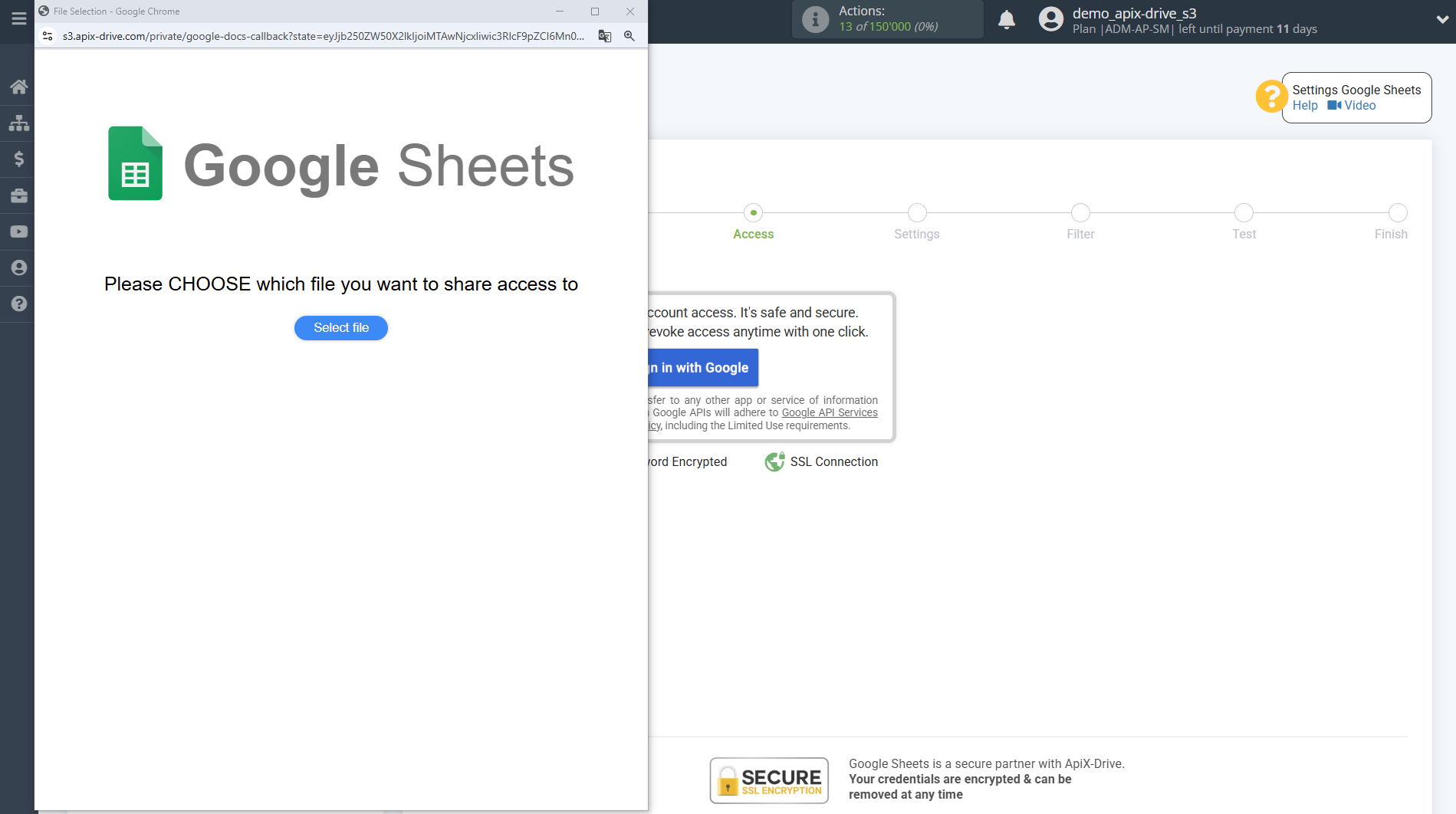Click the account avatar icon
Image resolution: width=1456 pixels, height=814 pixels.
click(1050, 19)
